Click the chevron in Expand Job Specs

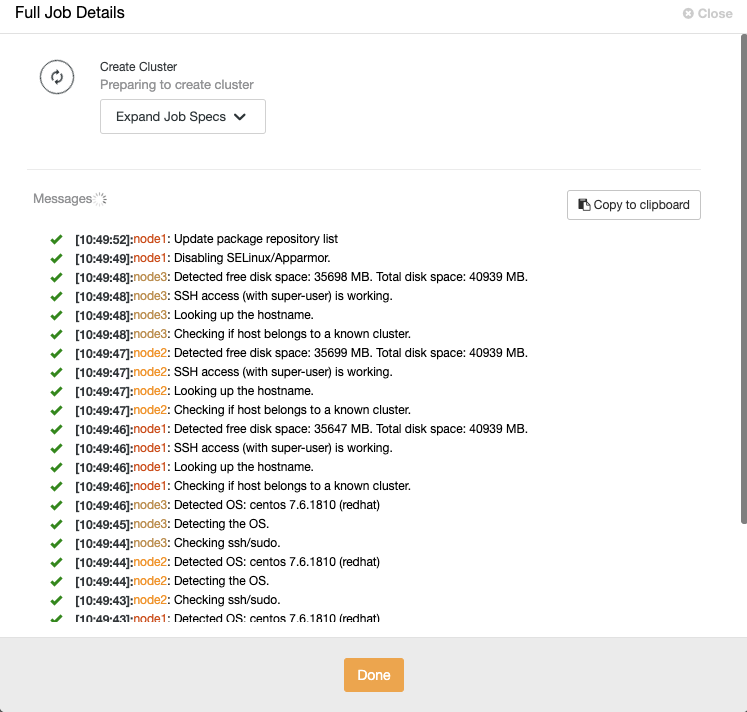[x=240, y=117]
